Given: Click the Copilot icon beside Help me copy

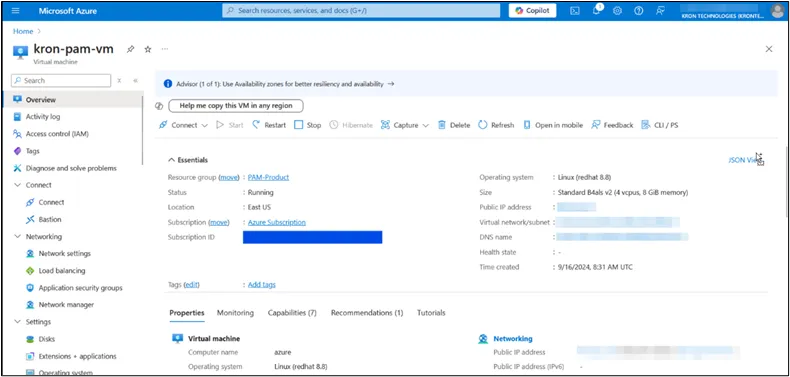Looking at the screenshot, I should click(159, 106).
